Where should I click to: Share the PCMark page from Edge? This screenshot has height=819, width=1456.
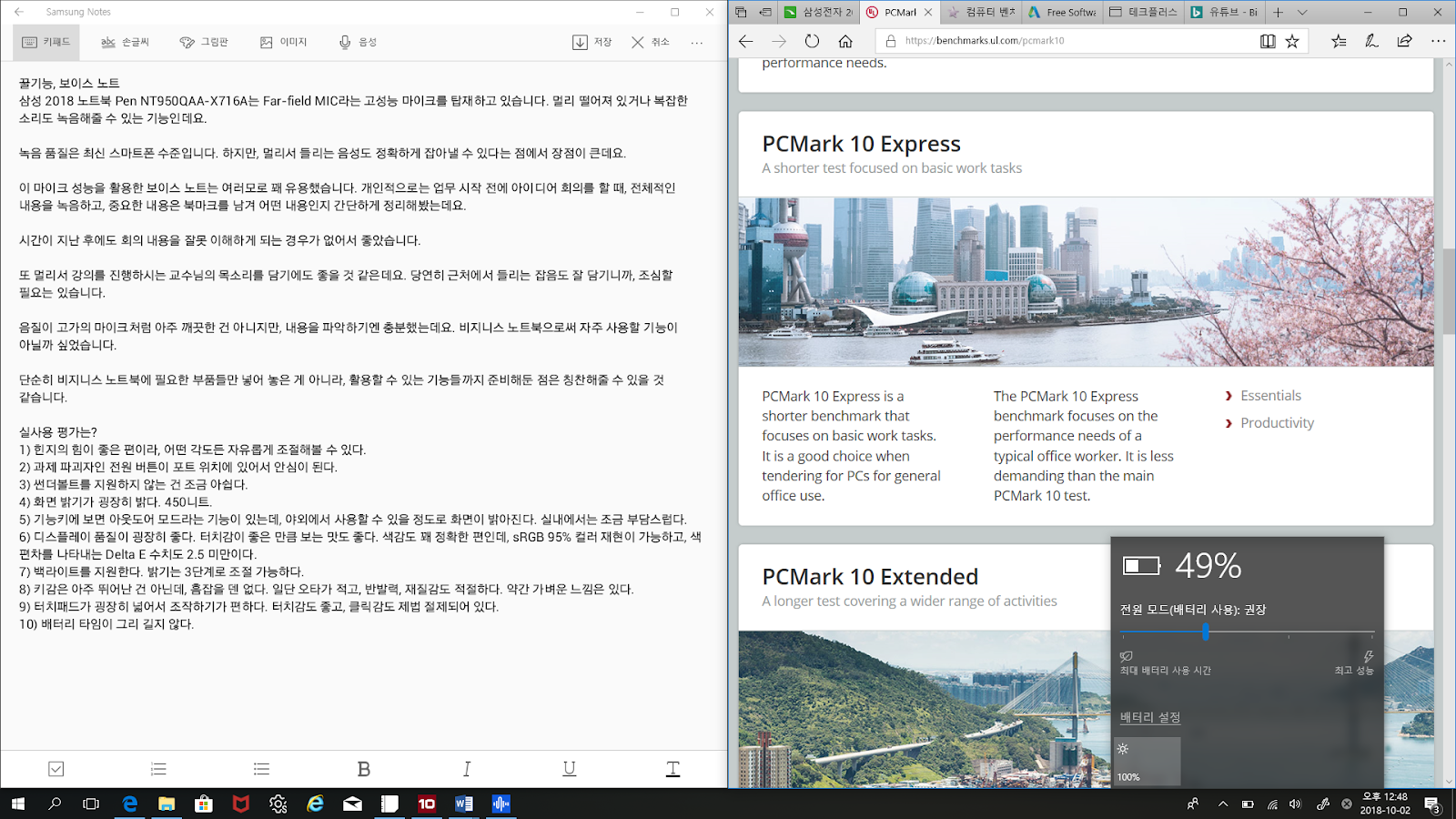click(1404, 41)
